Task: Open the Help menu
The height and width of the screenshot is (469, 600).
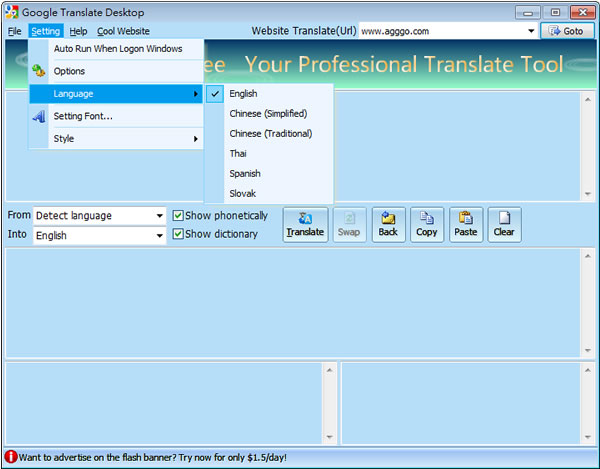Action: pos(78,31)
